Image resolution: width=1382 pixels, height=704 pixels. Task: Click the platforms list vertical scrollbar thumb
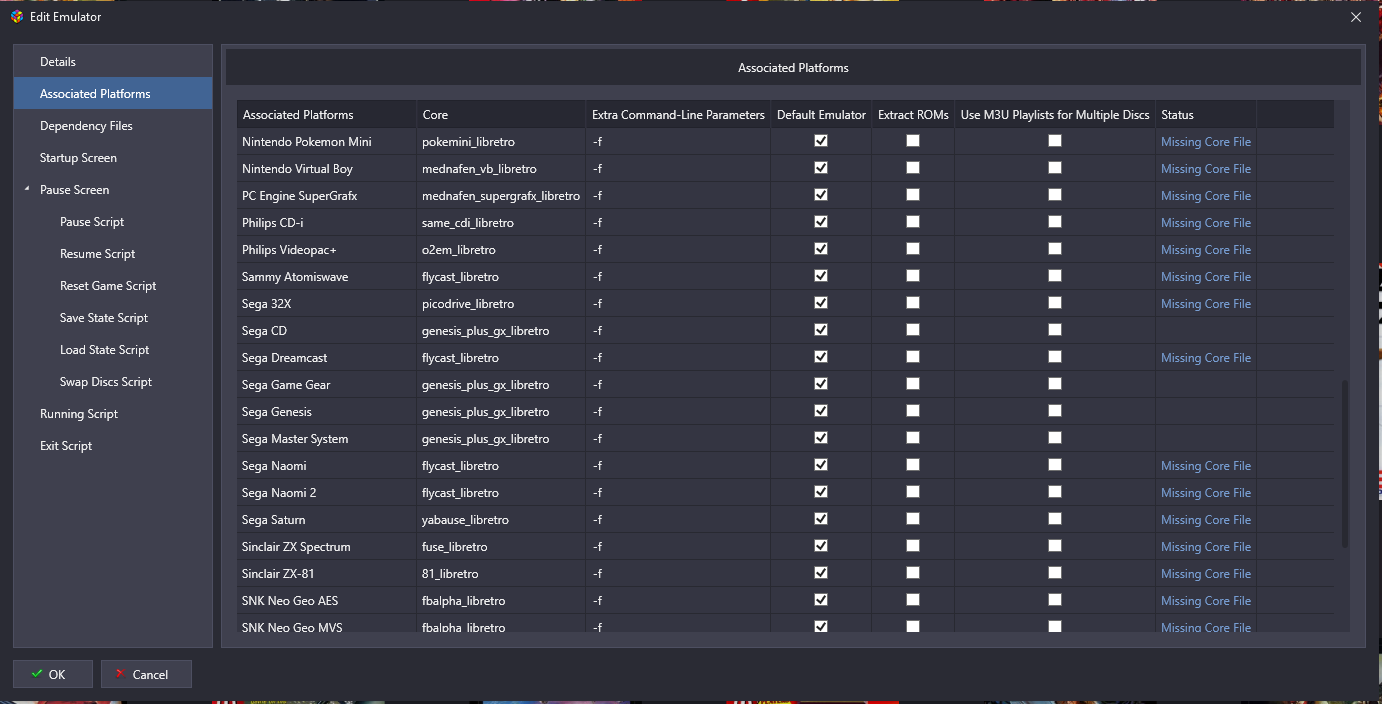pyautogui.click(x=1345, y=464)
